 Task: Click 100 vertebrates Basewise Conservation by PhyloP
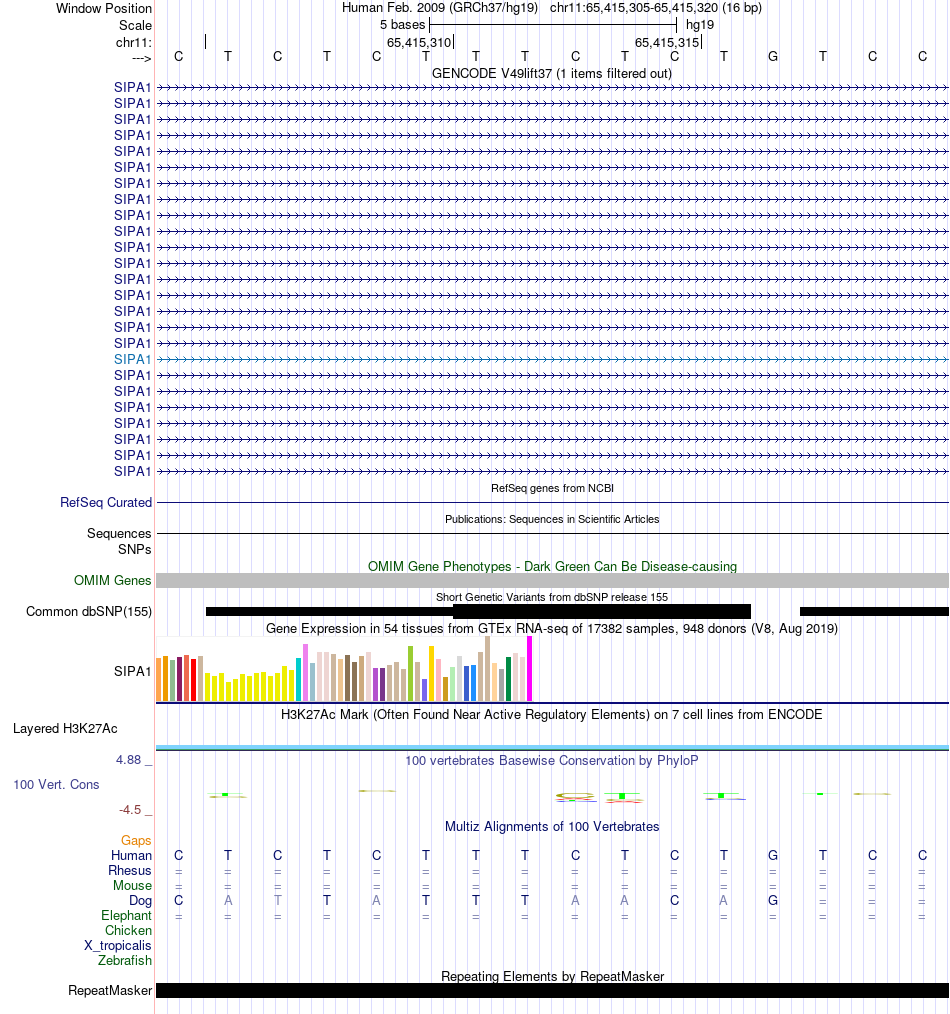pyautogui.click(x=552, y=760)
